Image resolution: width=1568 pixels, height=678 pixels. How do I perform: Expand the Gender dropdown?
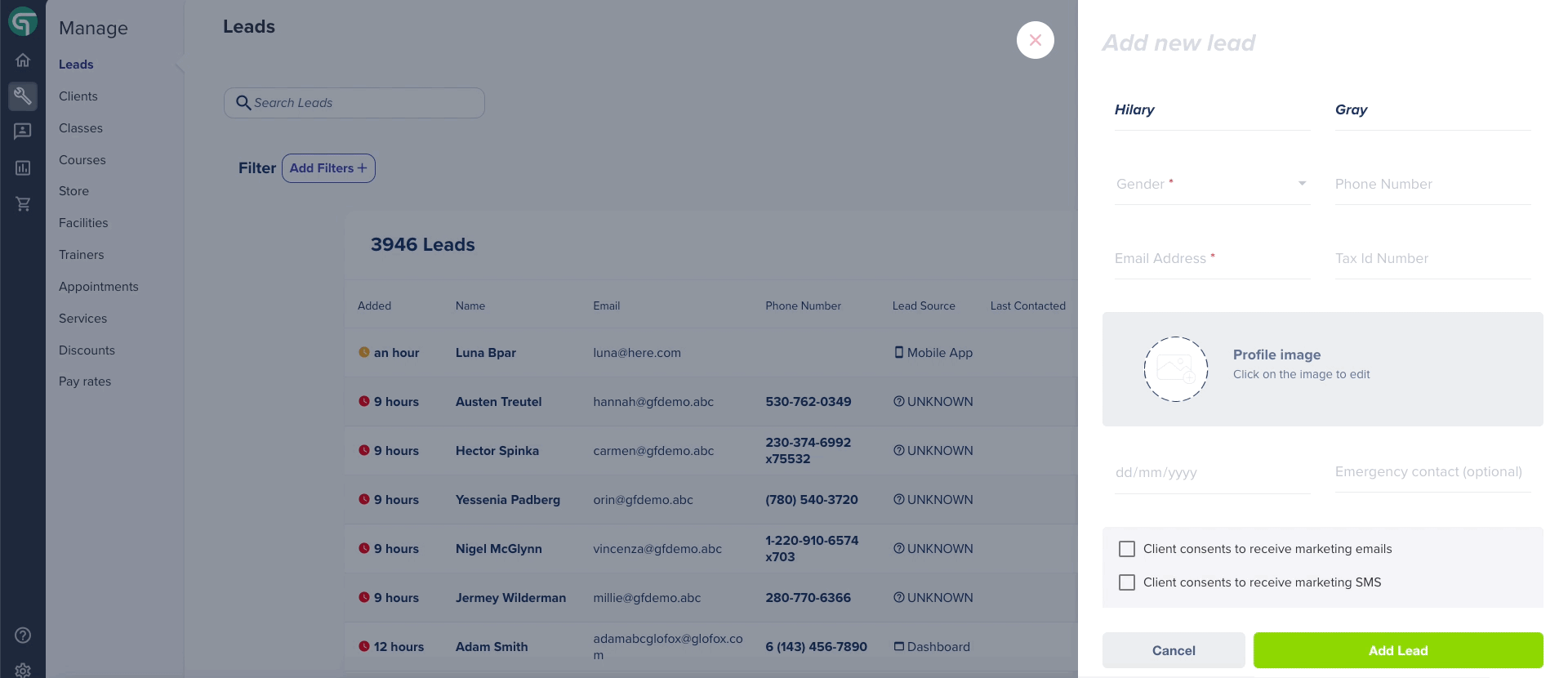point(1212,184)
